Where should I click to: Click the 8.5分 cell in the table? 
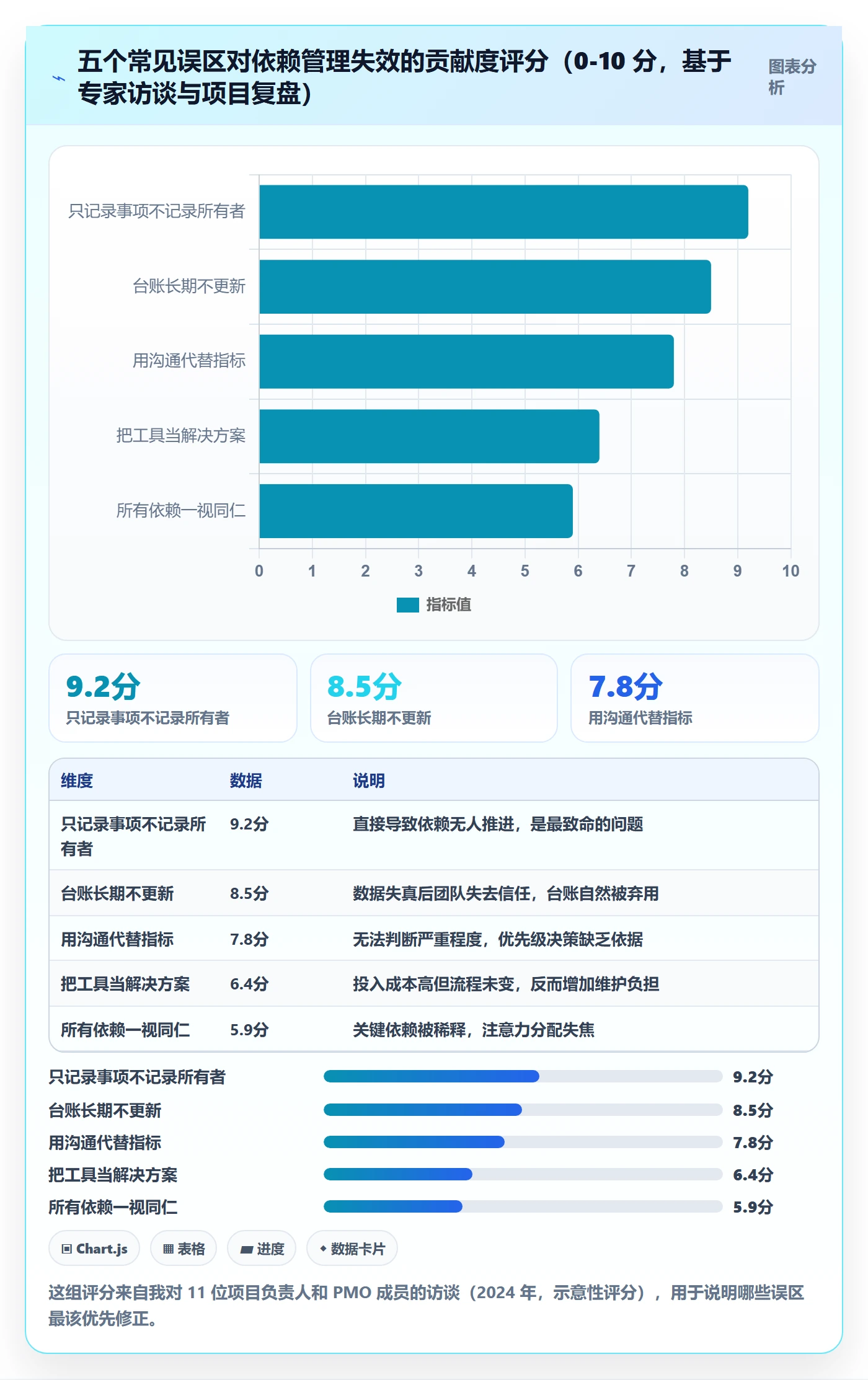pos(249,893)
